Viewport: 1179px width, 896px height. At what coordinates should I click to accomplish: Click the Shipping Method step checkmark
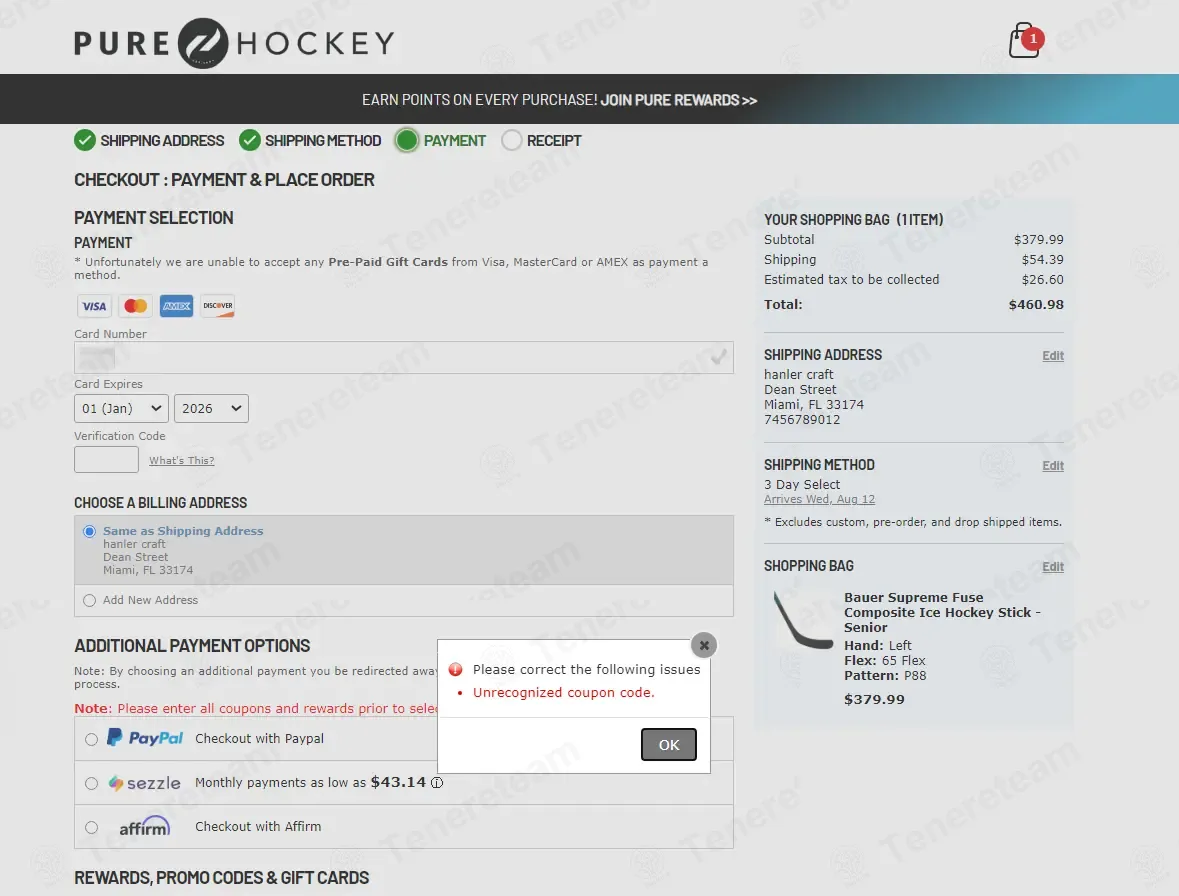click(250, 141)
